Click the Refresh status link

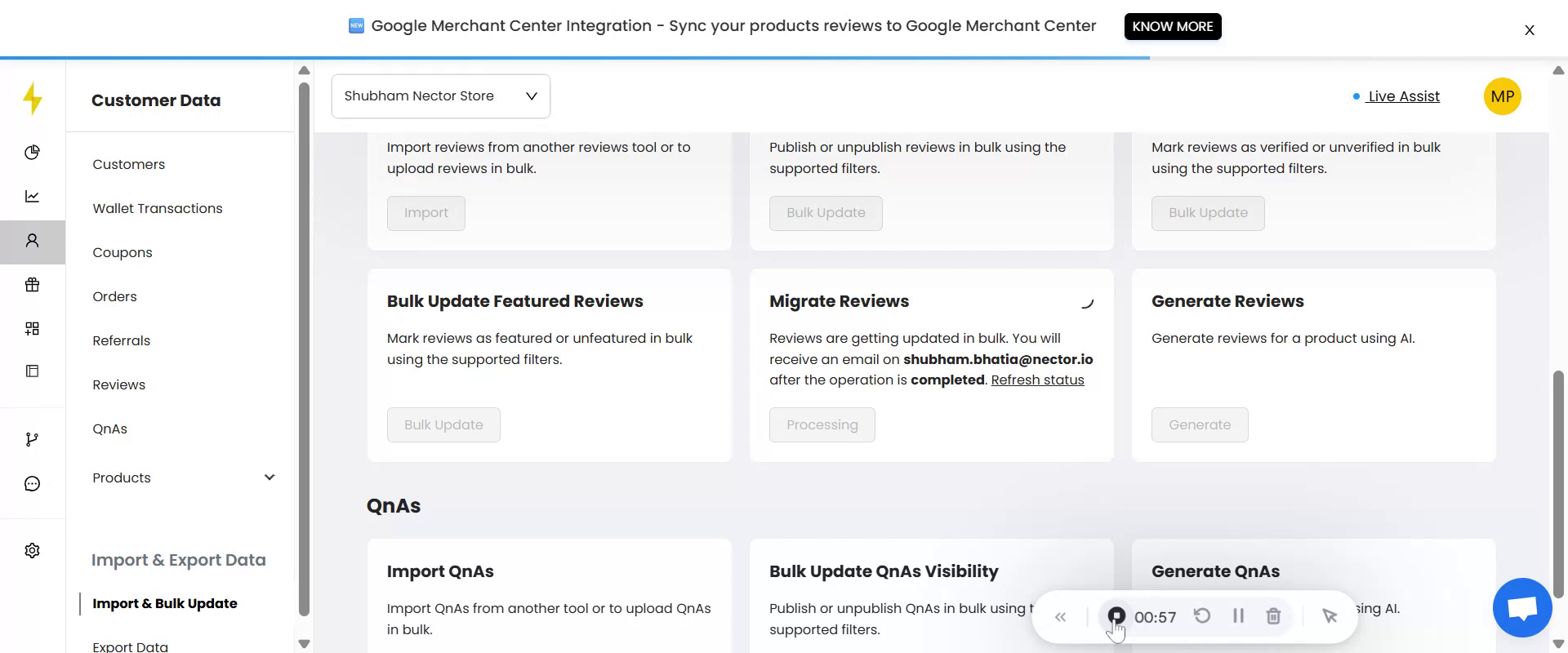pyautogui.click(x=1037, y=380)
